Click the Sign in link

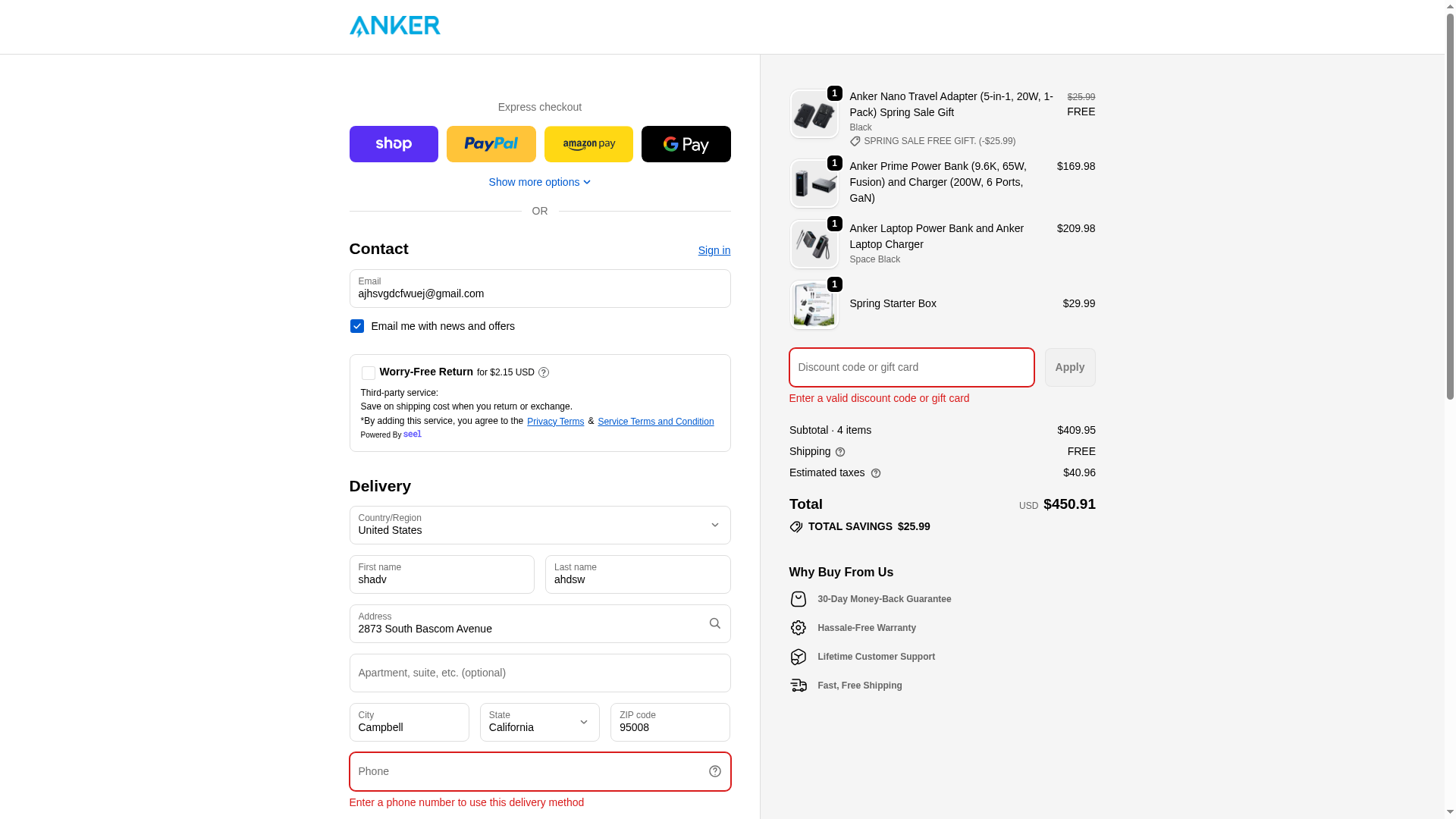[x=714, y=250]
